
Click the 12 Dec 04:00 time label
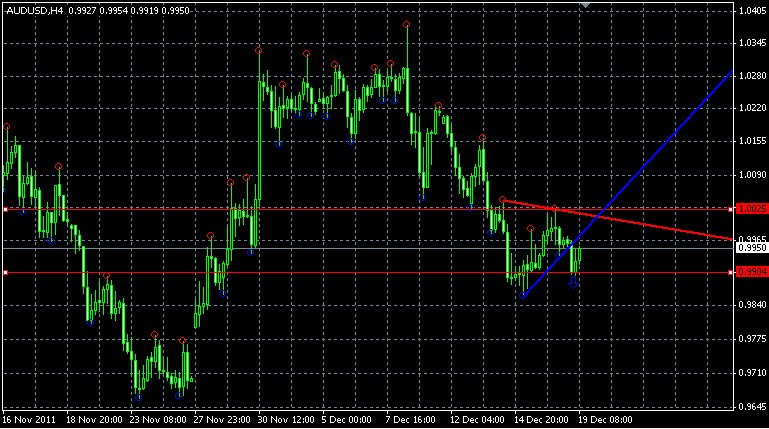pyautogui.click(x=477, y=420)
